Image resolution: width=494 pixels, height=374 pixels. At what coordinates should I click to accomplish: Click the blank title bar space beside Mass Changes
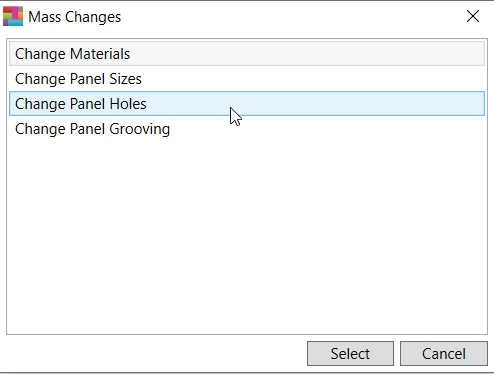pyautogui.click(x=290, y=17)
